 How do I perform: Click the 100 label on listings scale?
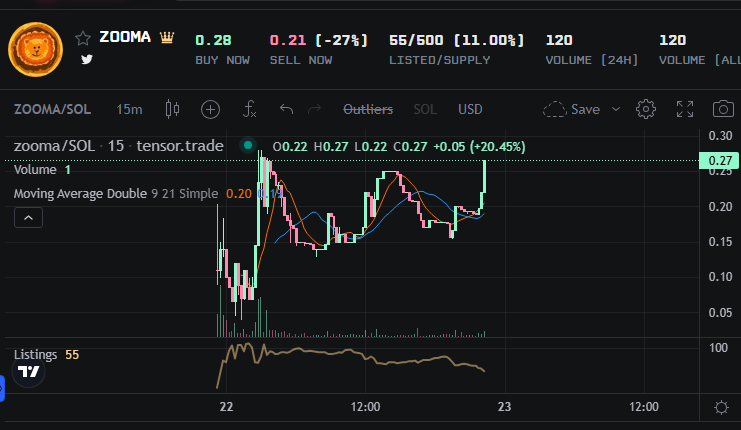click(718, 348)
